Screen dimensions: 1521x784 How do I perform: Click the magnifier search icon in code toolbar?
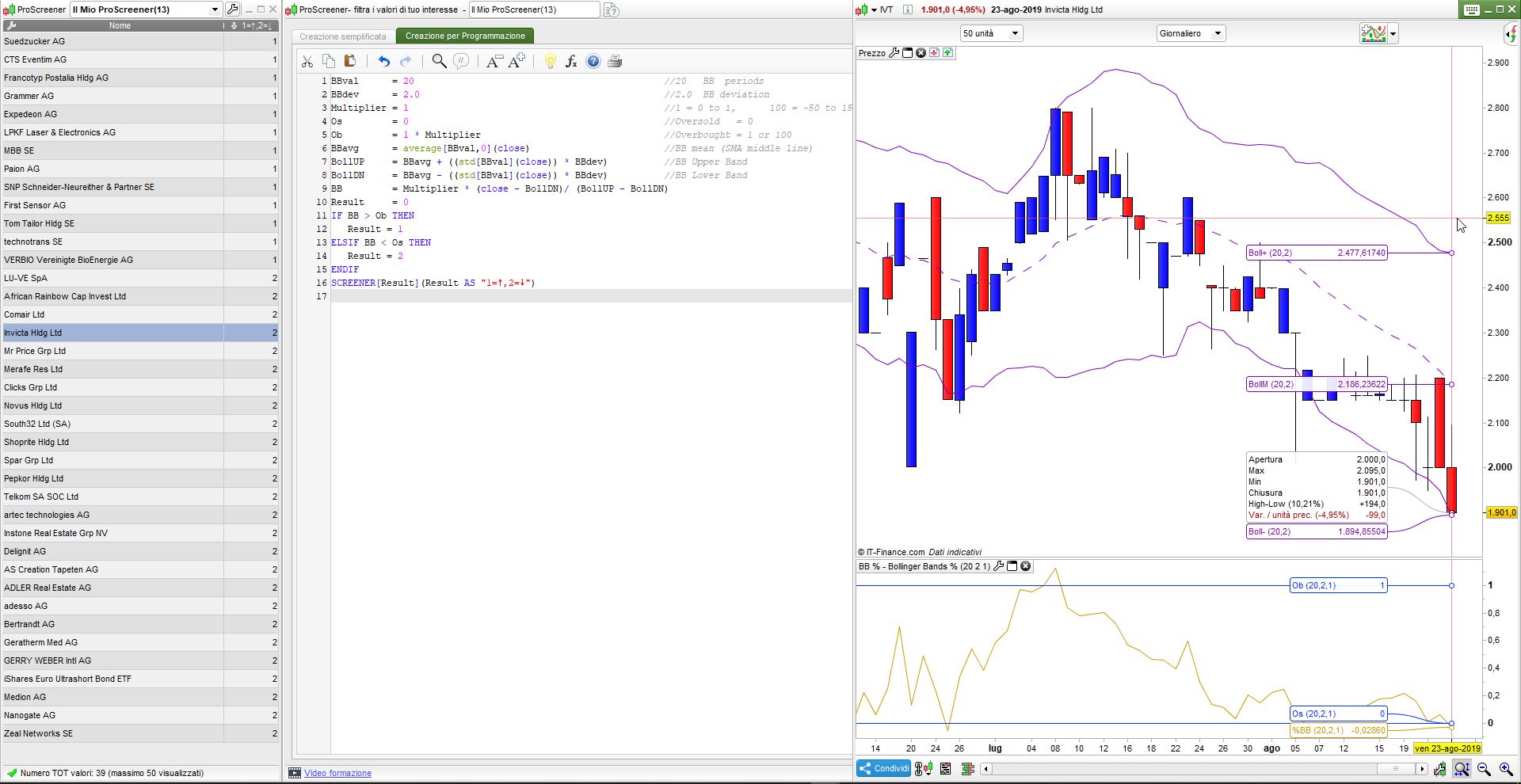439,61
